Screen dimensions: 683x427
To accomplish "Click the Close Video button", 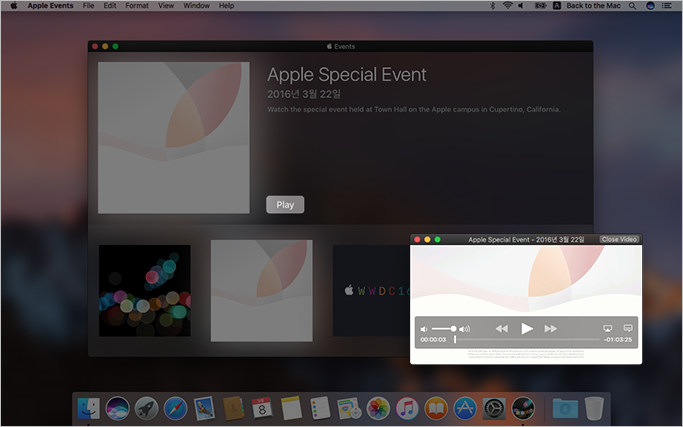I will (x=619, y=239).
